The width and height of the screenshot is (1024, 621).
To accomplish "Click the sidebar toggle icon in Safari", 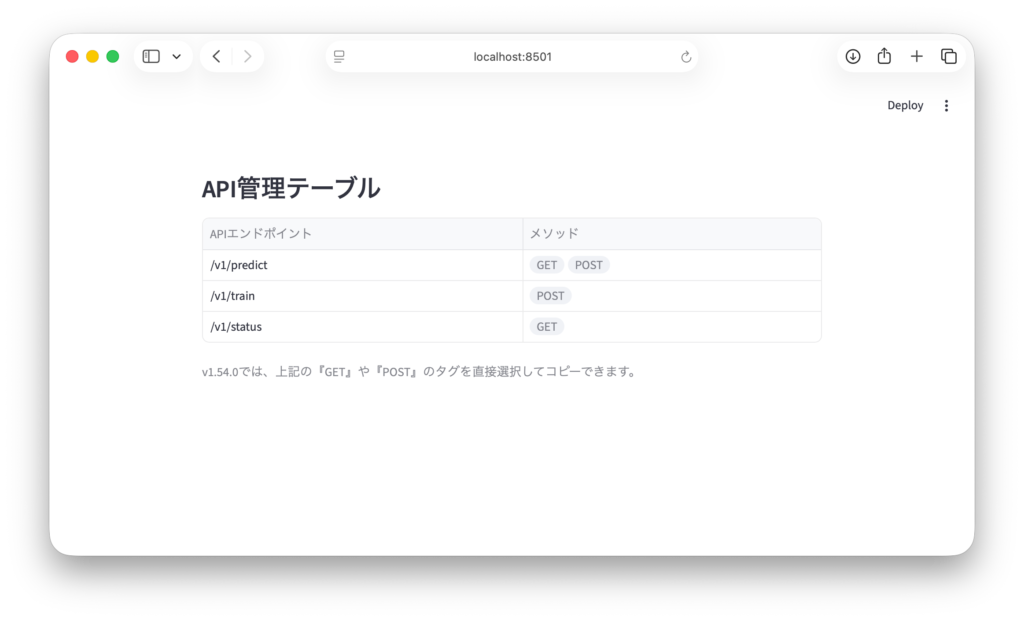I will [x=151, y=57].
